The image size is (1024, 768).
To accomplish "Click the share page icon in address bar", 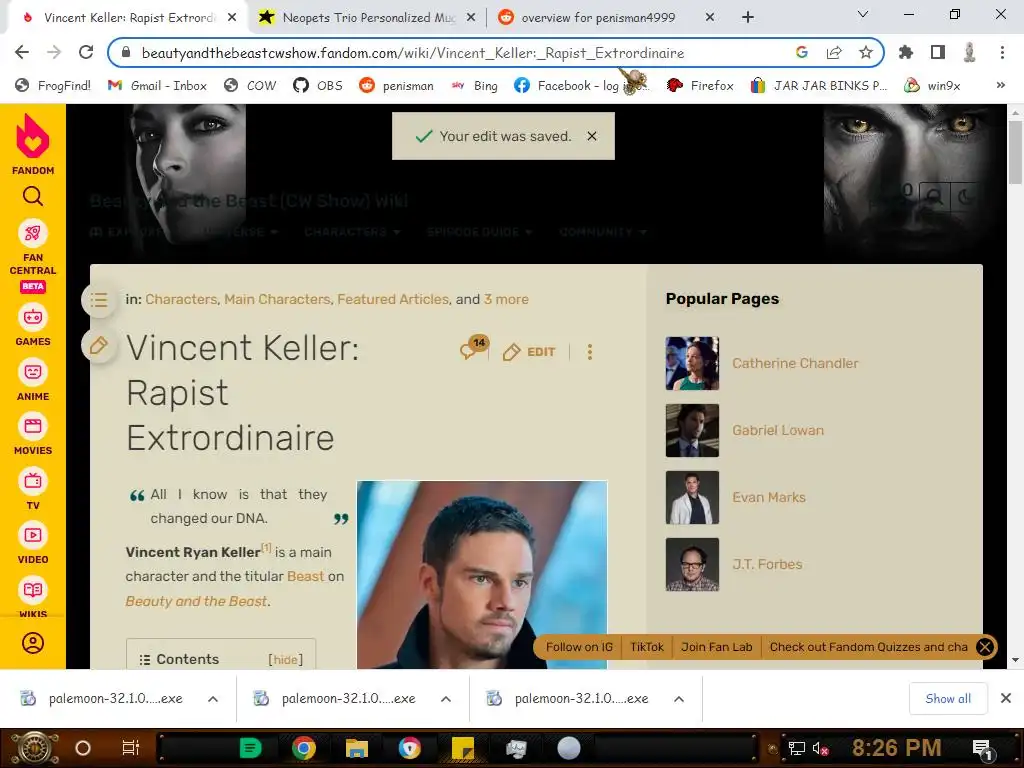I will [834, 52].
